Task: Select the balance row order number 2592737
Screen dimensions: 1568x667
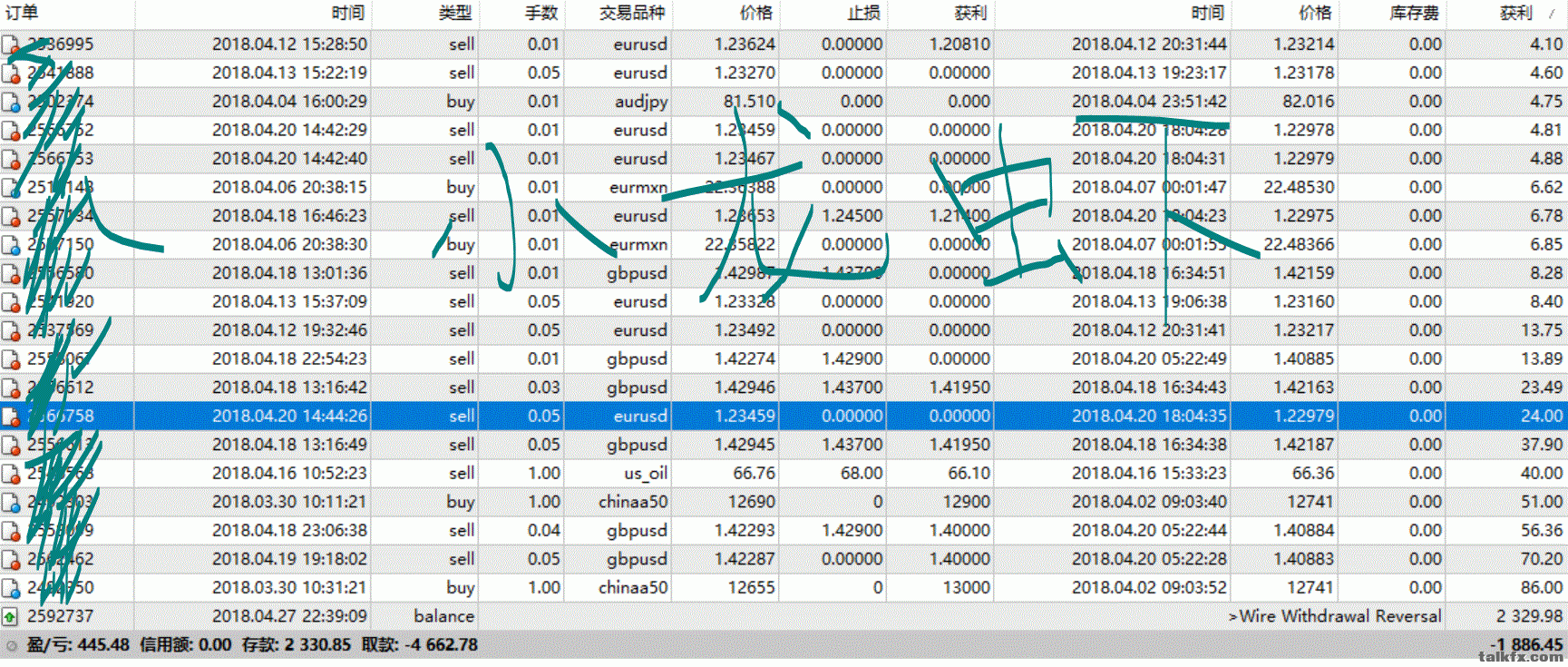Action: coord(61,616)
